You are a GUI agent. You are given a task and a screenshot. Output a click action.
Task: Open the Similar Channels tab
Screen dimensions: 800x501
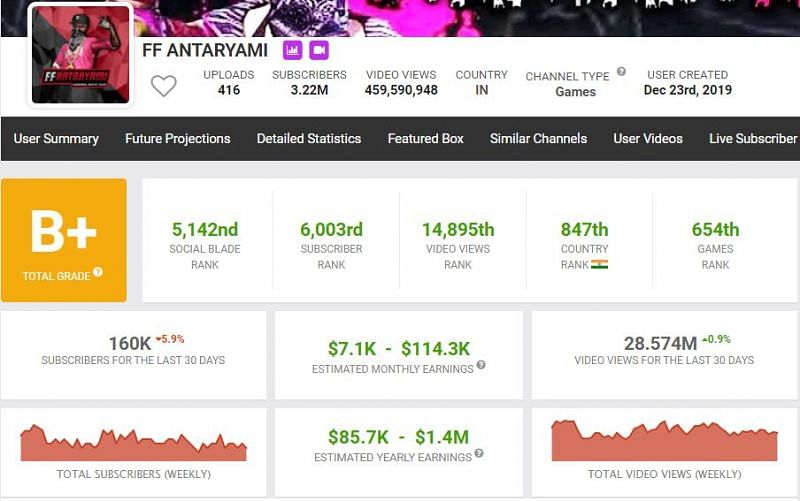click(x=538, y=139)
